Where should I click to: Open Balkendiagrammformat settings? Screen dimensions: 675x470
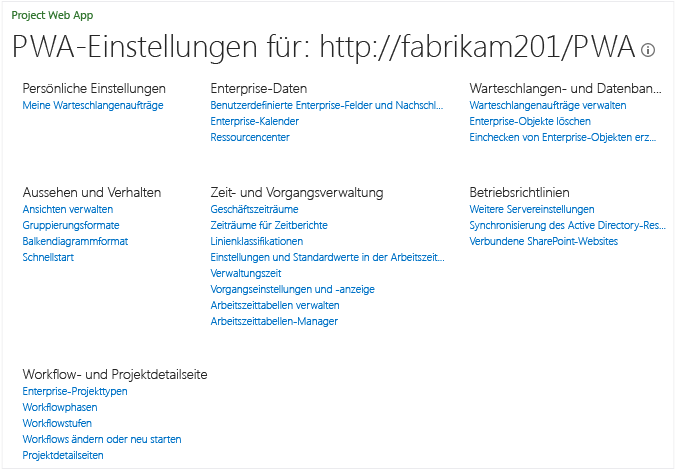[x=75, y=241]
